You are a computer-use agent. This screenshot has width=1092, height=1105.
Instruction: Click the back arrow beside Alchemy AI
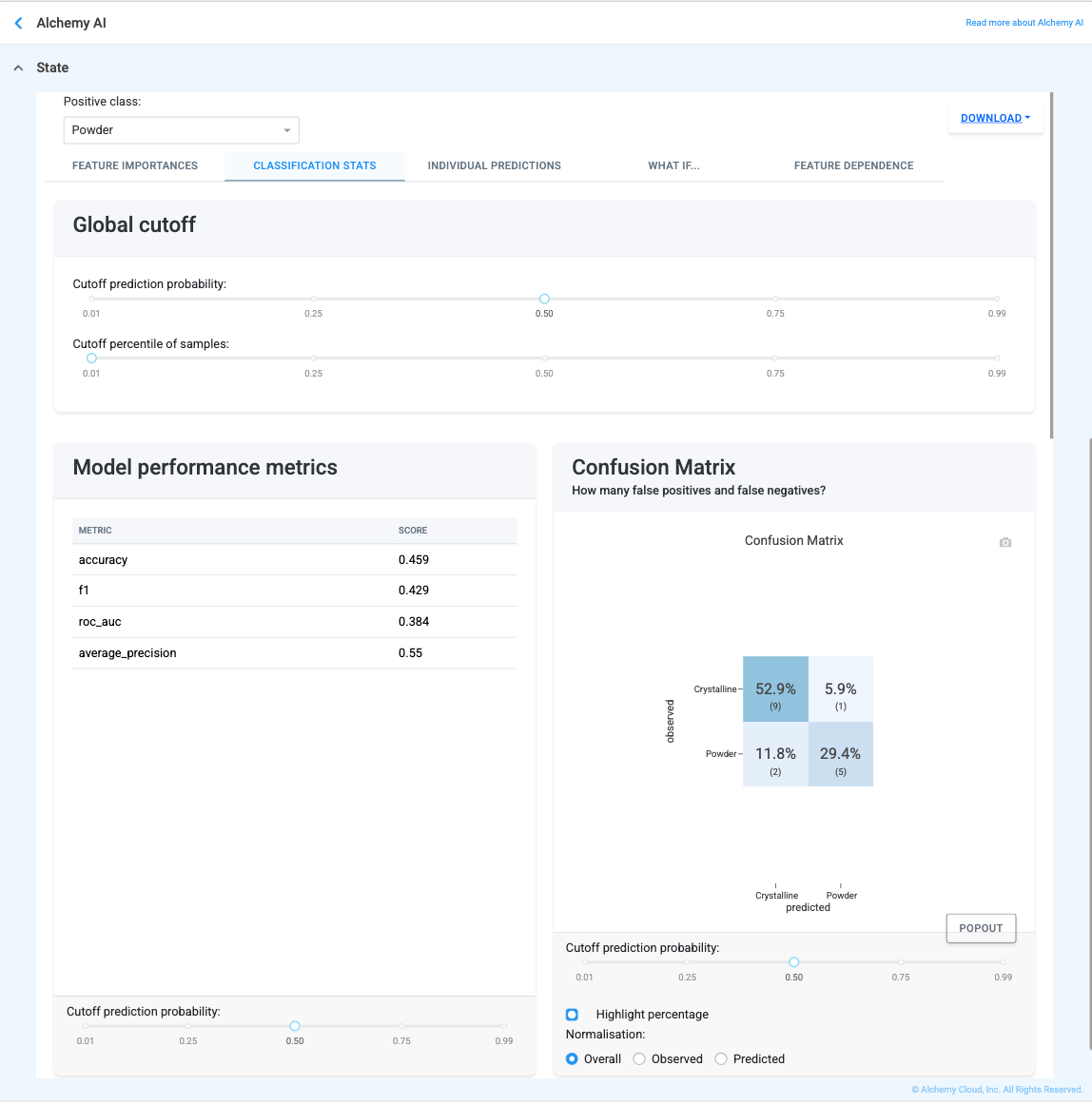pos(19,23)
